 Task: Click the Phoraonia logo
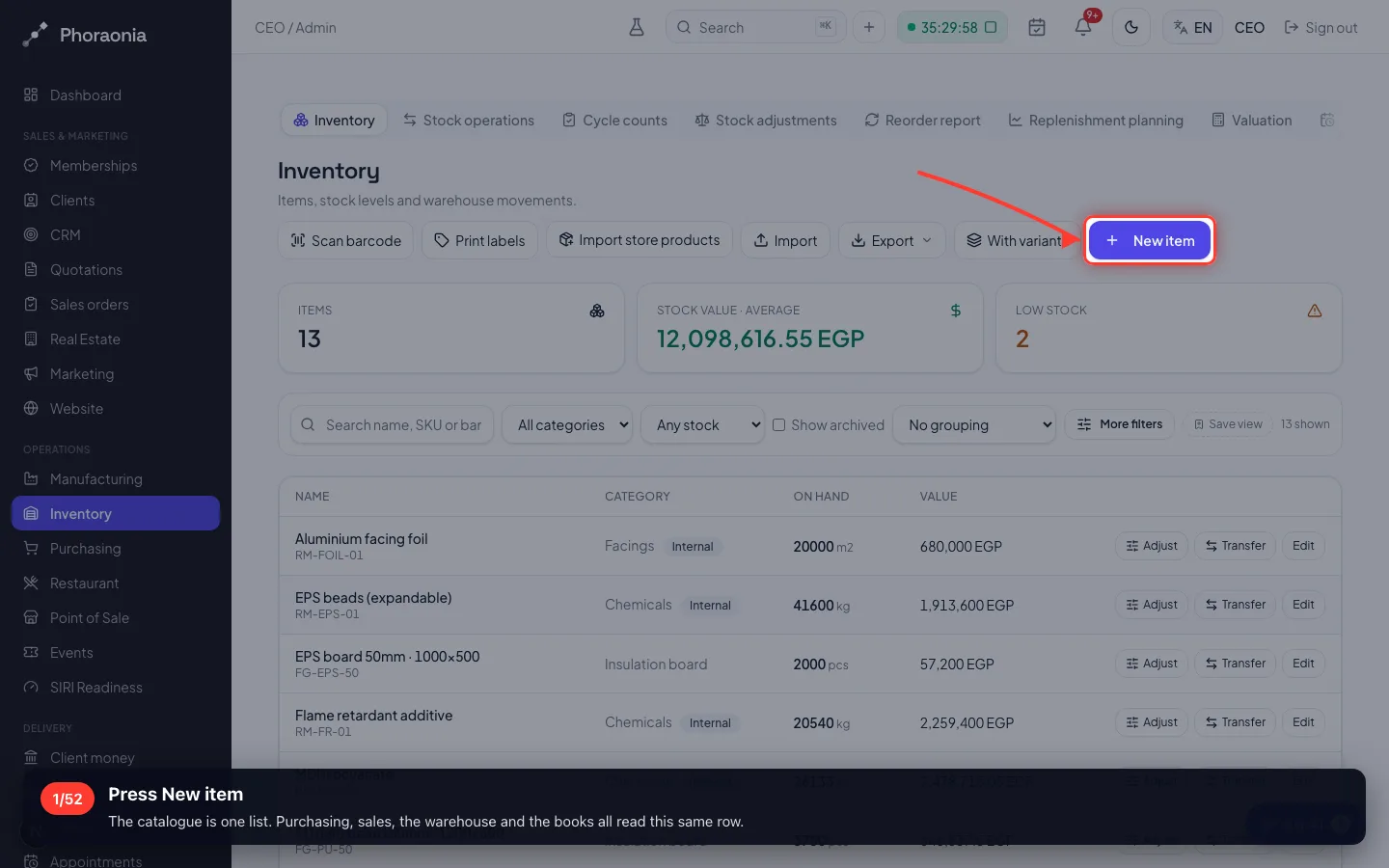click(x=85, y=35)
